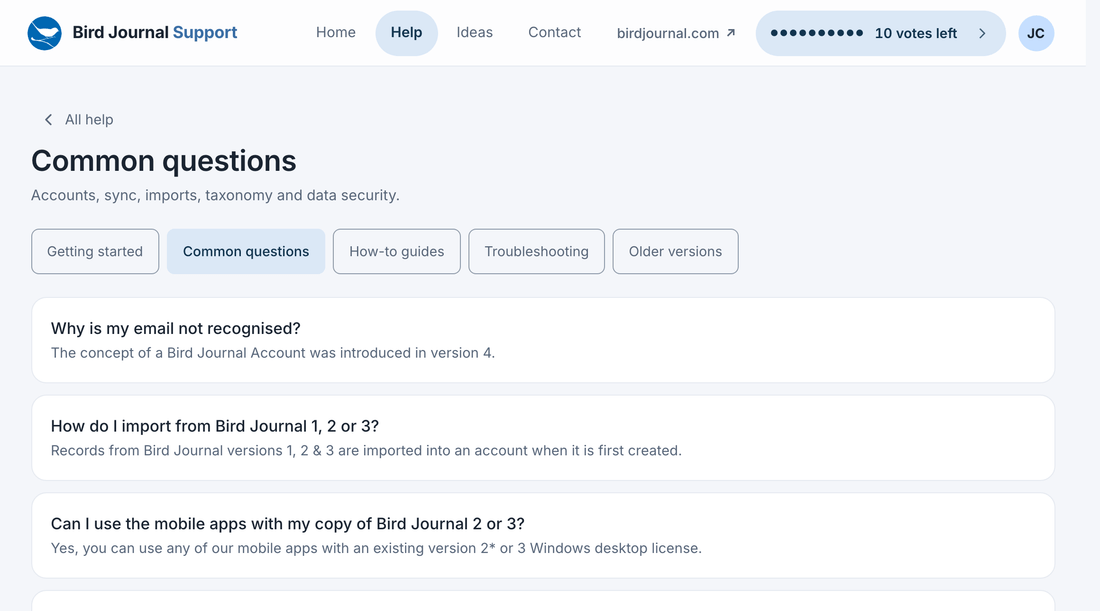Click the Bird Journal Support title text

coord(154,33)
